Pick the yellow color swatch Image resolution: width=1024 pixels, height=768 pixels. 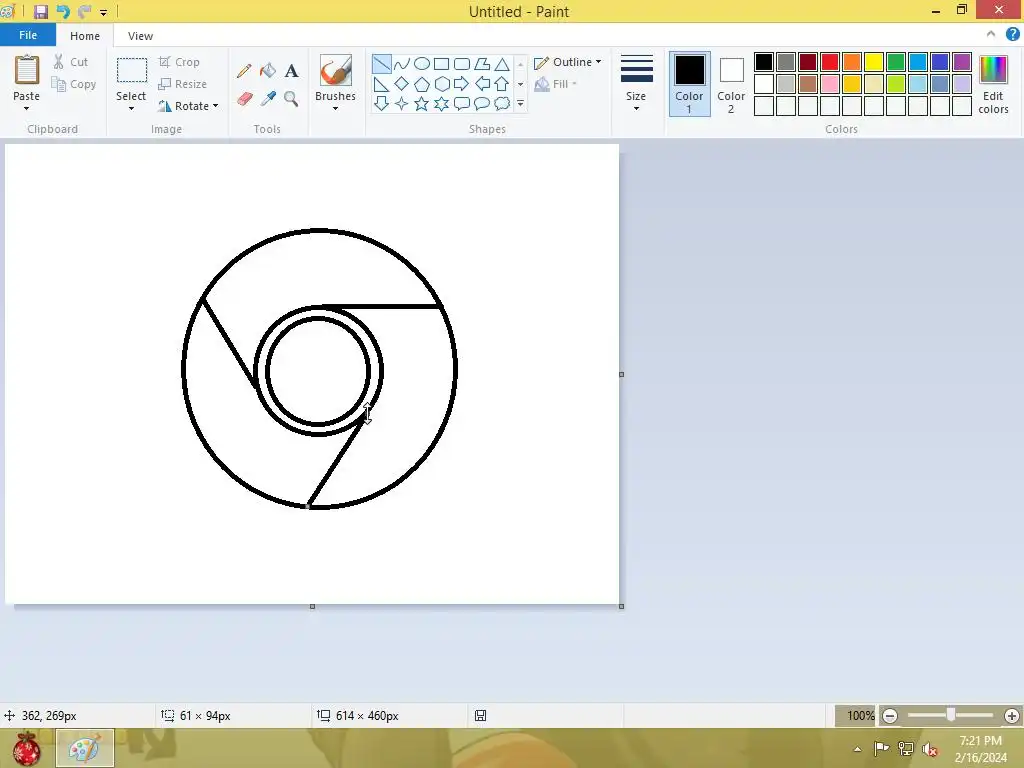pyautogui.click(x=874, y=62)
